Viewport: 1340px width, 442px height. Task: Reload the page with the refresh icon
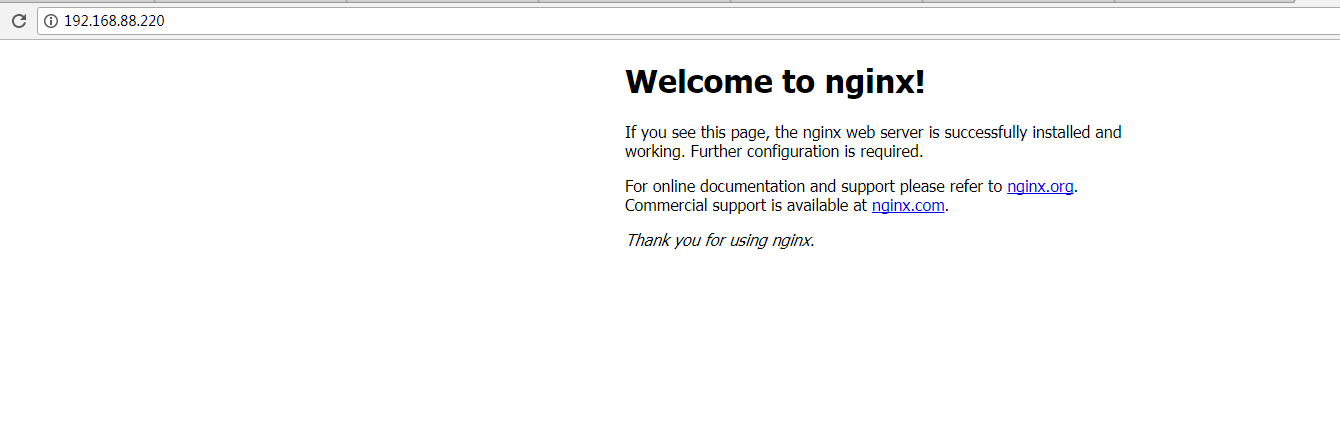click(x=18, y=21)
